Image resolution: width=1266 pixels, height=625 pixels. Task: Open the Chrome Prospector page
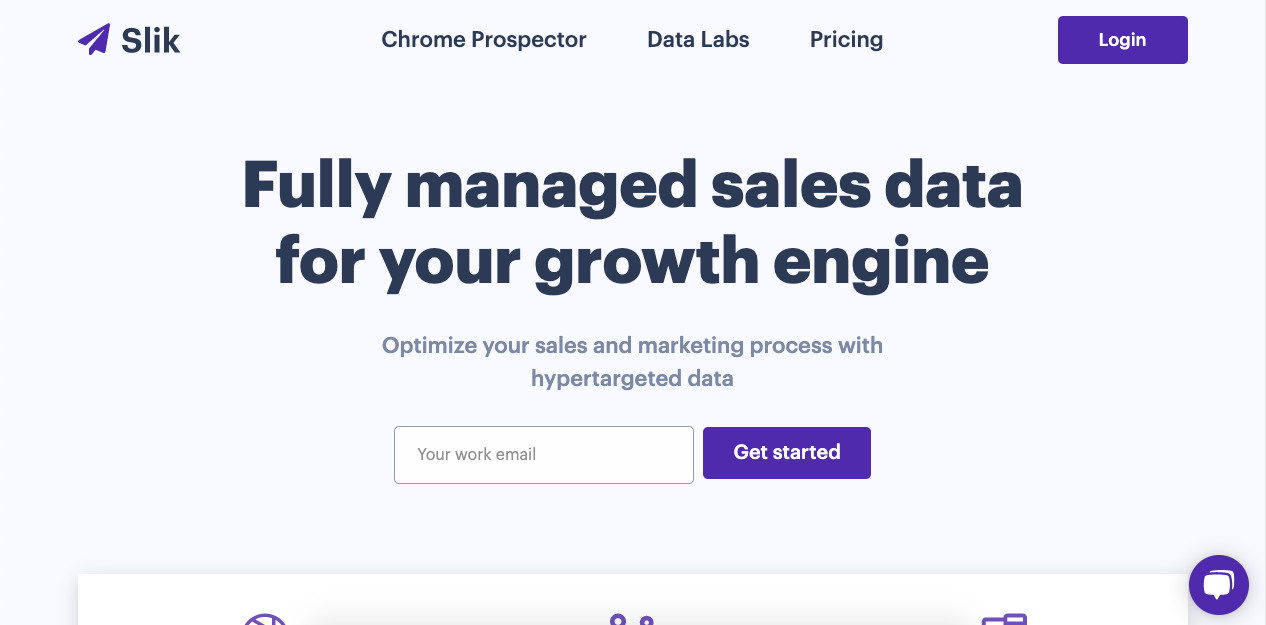point(484,40)
